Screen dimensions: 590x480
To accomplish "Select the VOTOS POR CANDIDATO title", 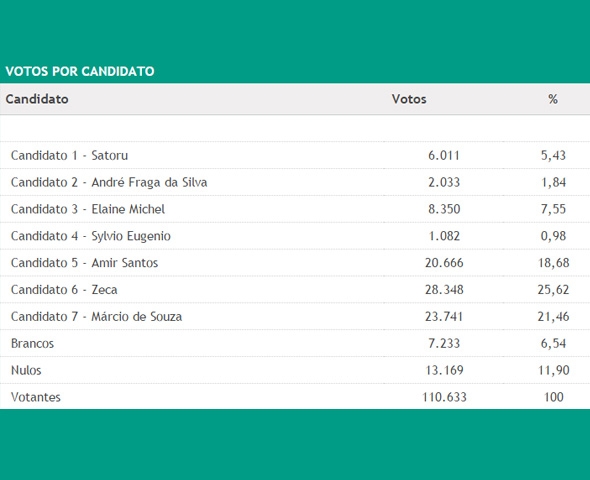I will point(80,71).
